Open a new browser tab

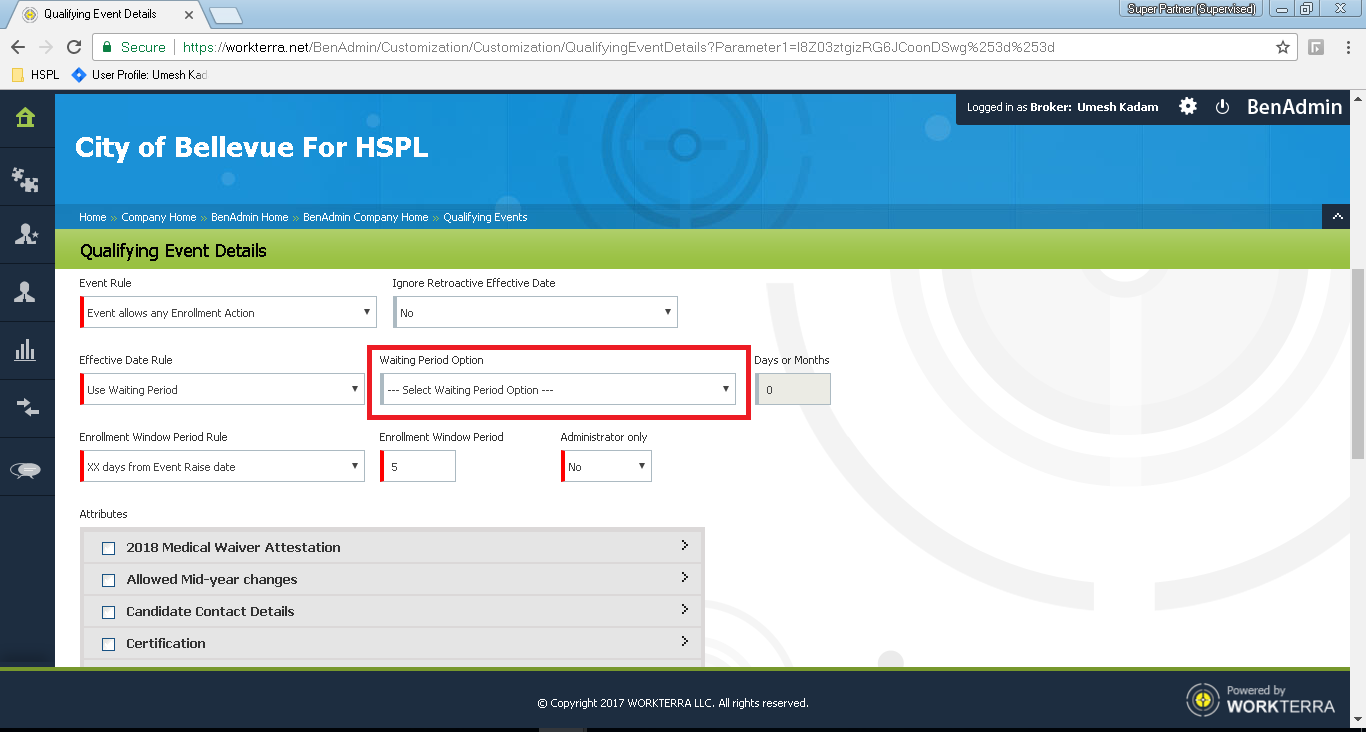point(226,15)
